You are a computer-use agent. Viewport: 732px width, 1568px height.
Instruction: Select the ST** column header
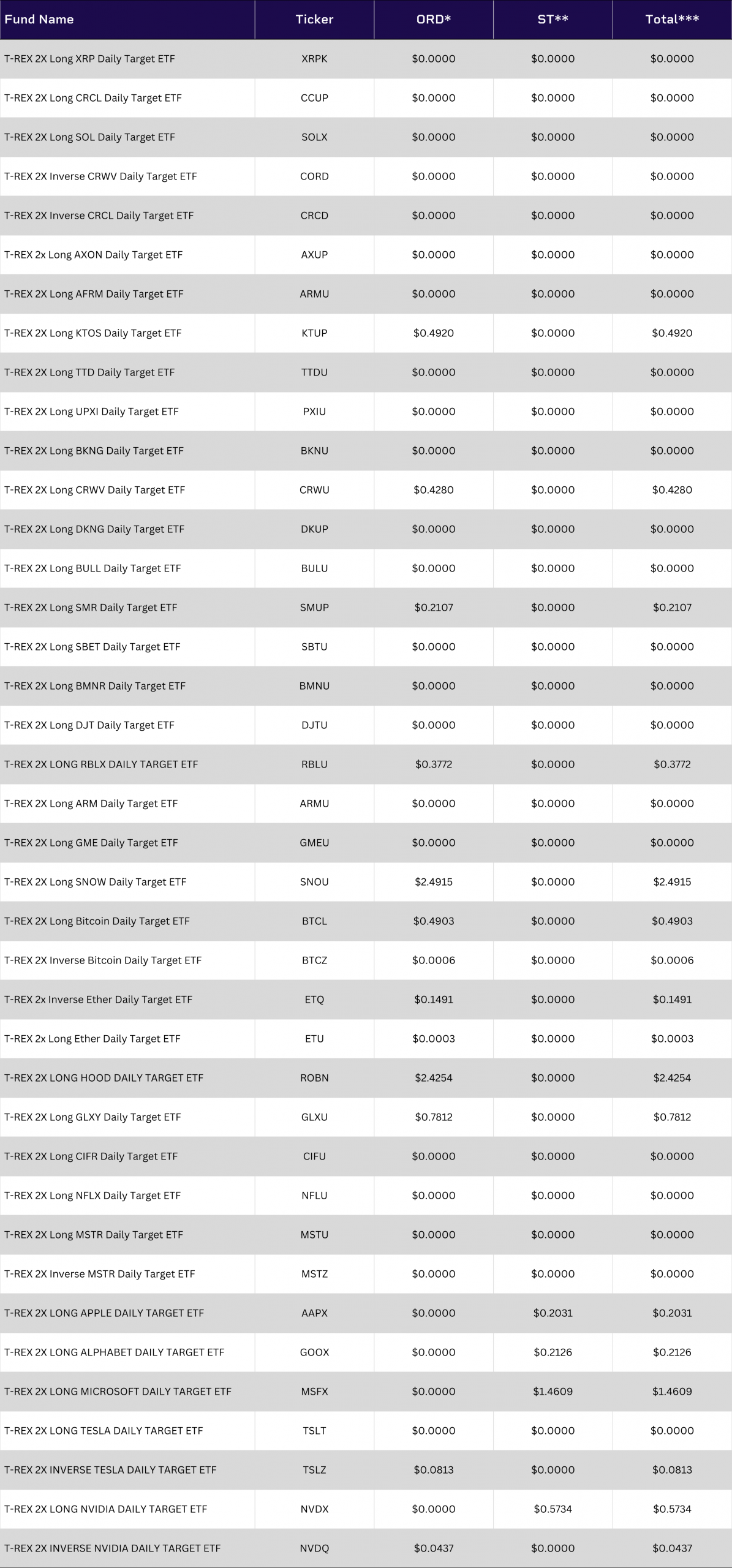[553, 20]
